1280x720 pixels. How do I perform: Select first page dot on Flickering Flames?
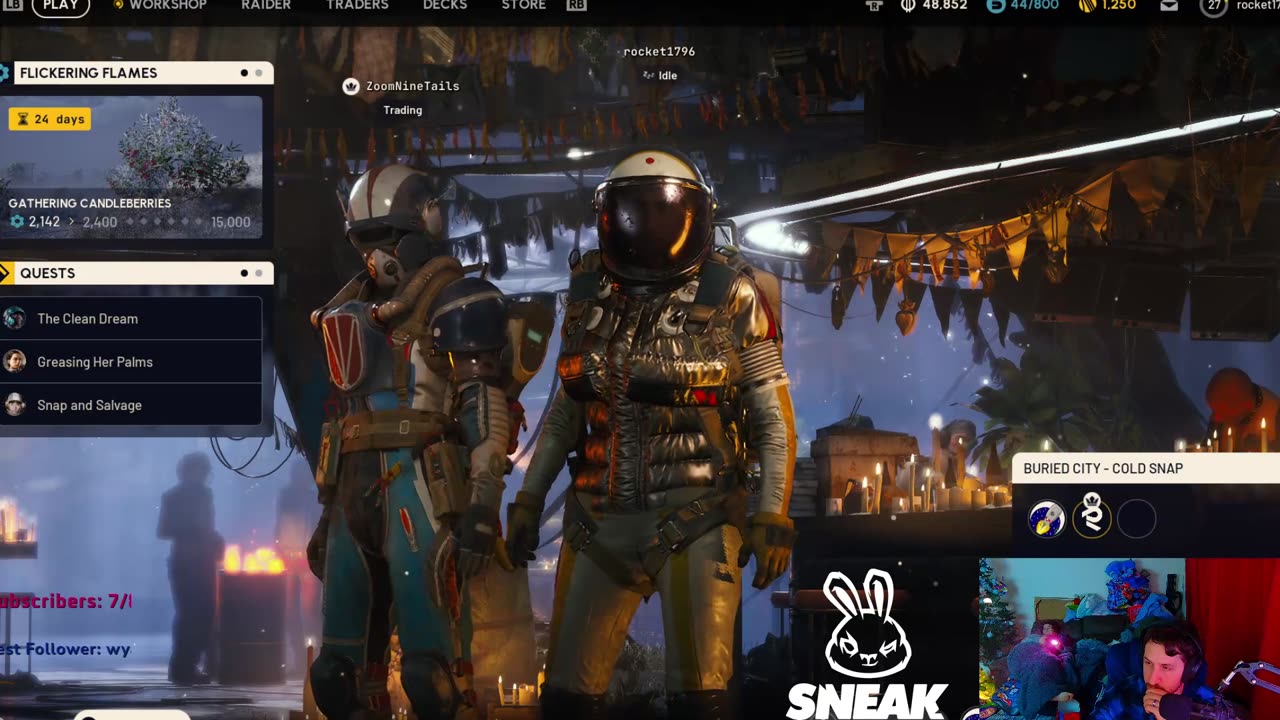point(244,73)
